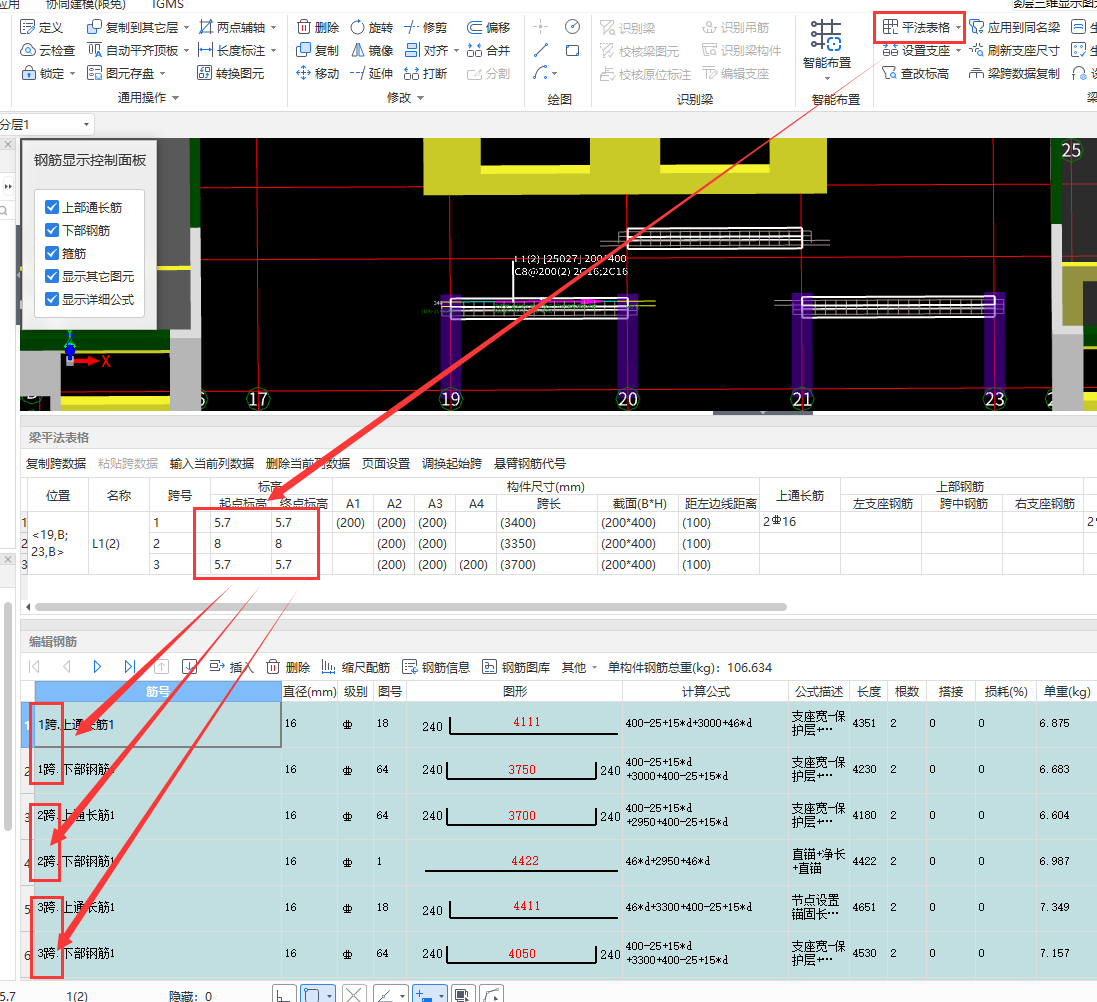Click the 智能布置 smart layout icon
1097x1002 pixels.
pyautogui.click(x=826, y=36)
